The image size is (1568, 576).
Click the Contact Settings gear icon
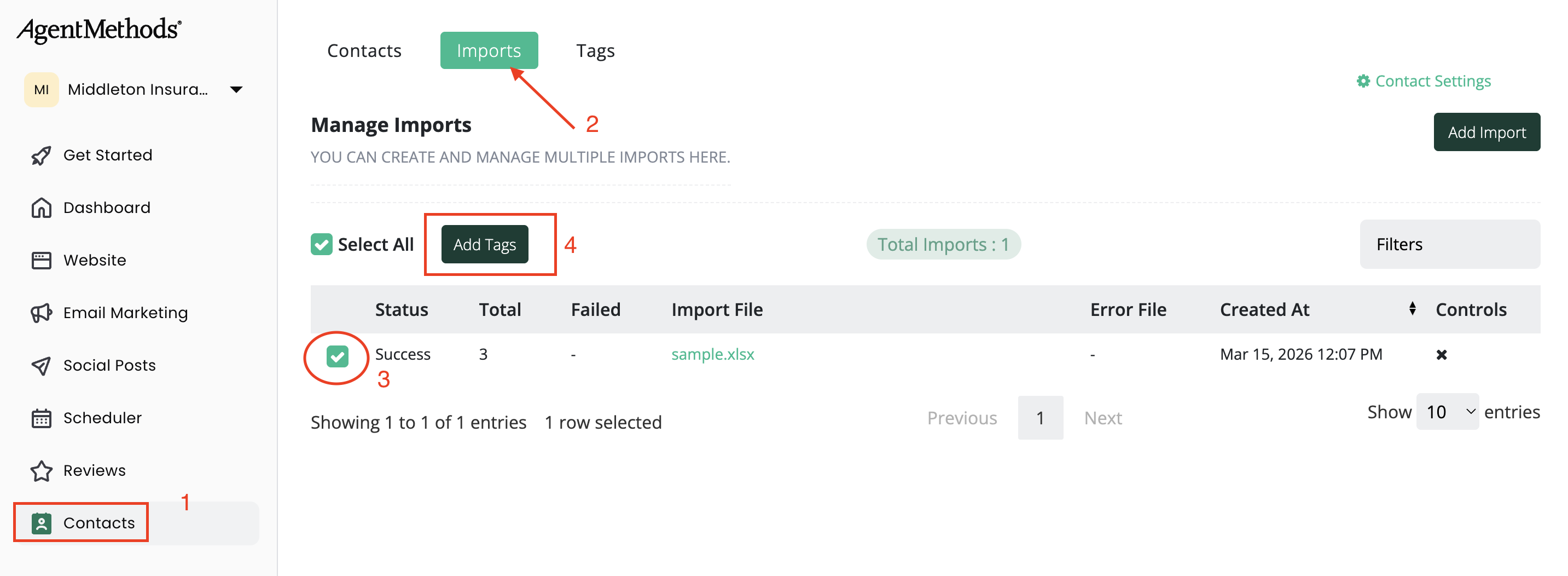(1363, 81)
